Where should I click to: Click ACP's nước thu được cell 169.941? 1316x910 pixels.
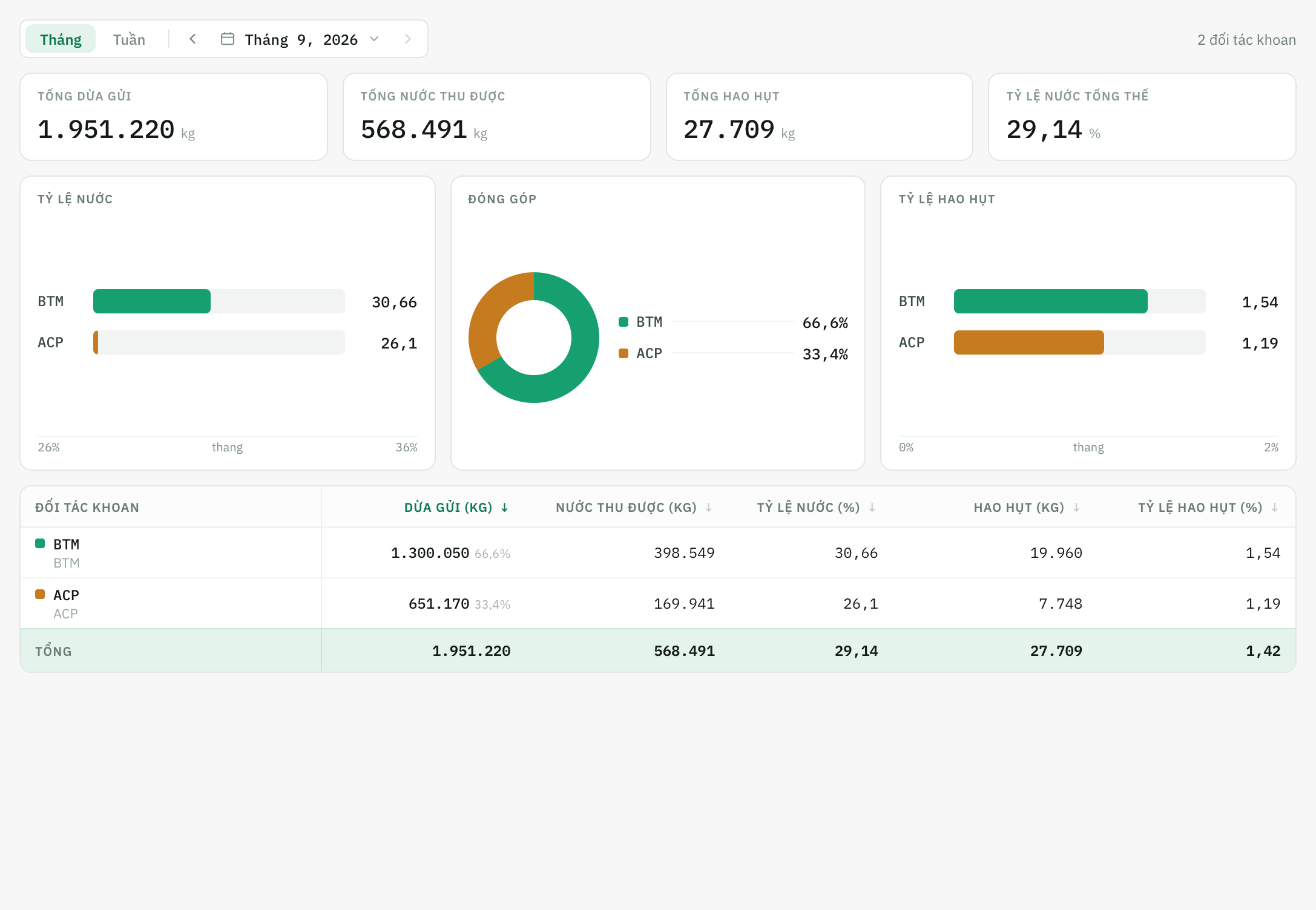tap(684, 604)
